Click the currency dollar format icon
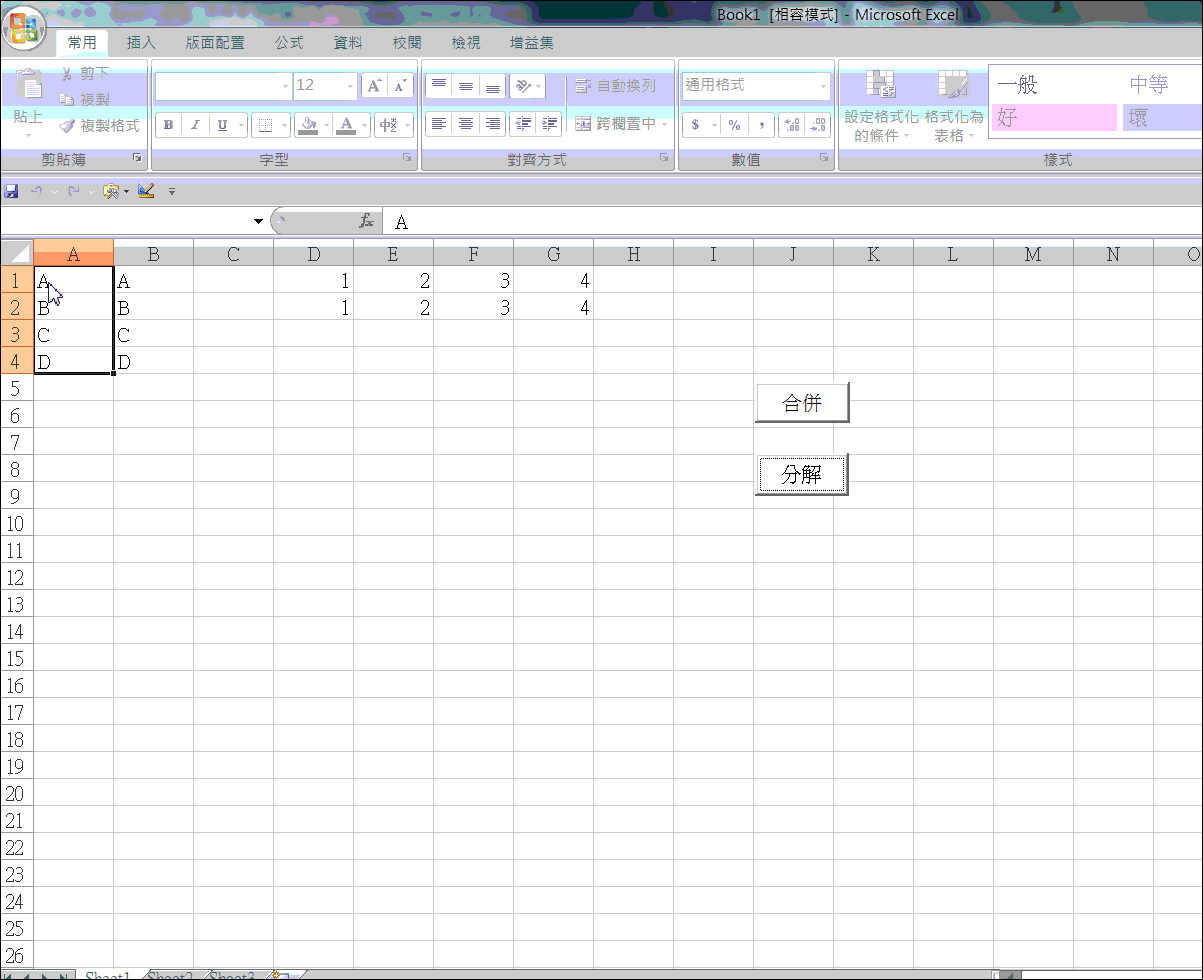The height and width of the screenshot is (980, 1203). 696,125
